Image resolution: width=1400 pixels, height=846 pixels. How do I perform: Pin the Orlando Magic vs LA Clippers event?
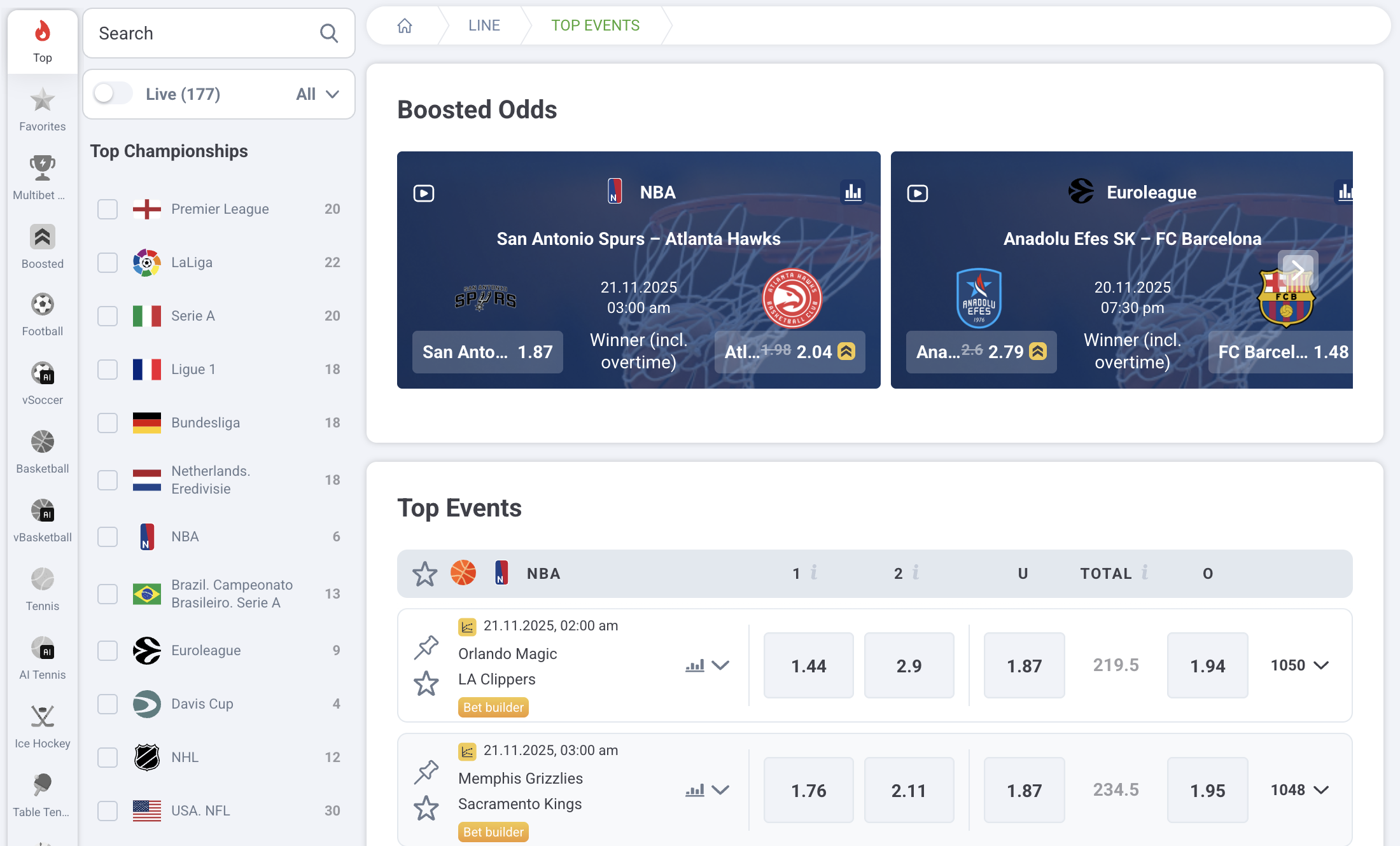[426, 648]
